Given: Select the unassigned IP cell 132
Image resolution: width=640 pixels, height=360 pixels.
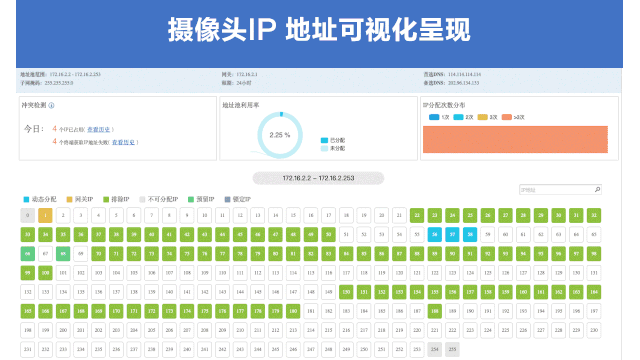Looking at the screenshot, I should coord(28,292).
